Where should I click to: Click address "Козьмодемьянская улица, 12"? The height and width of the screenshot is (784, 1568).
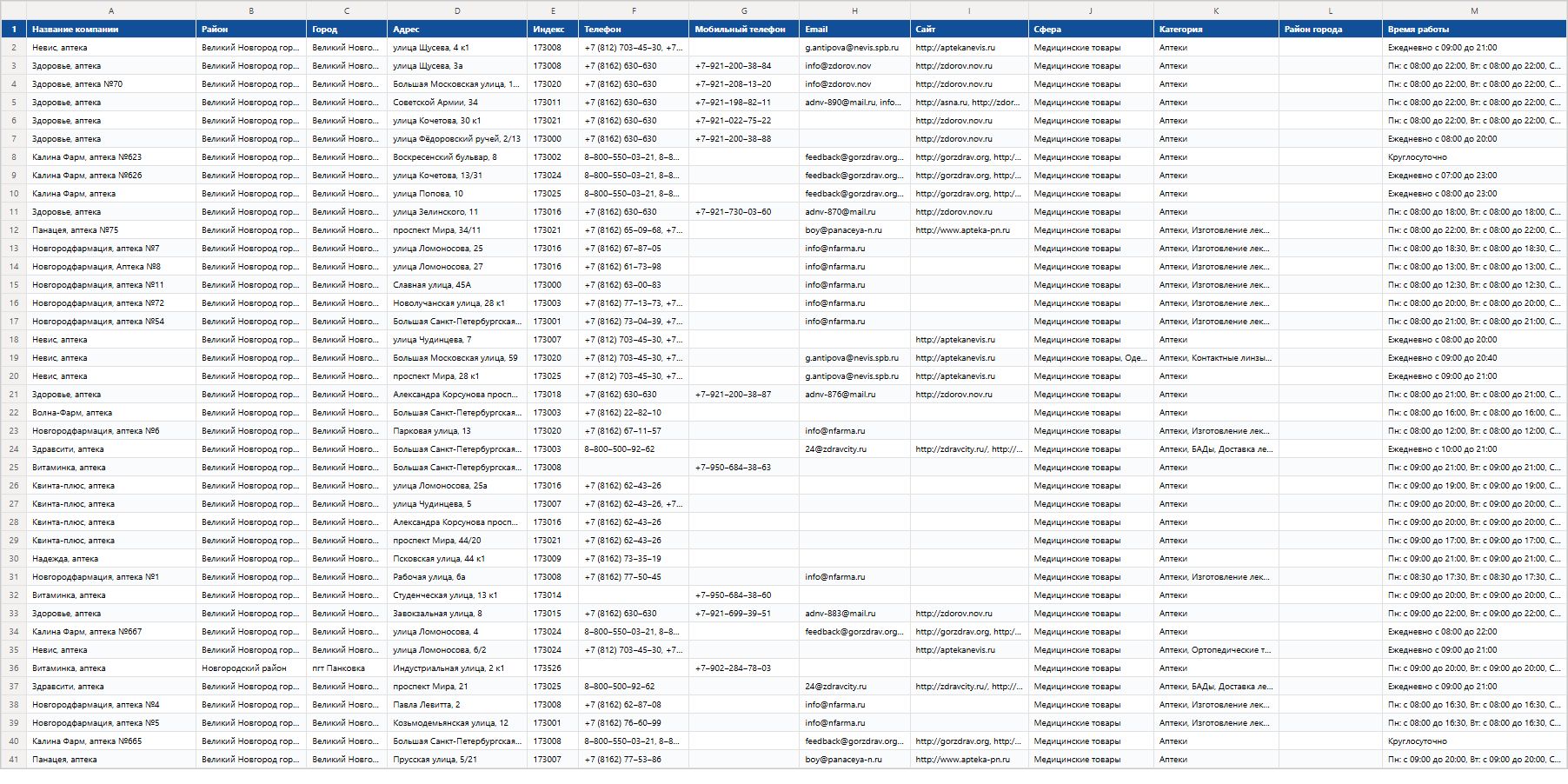(x=457, y=723)
